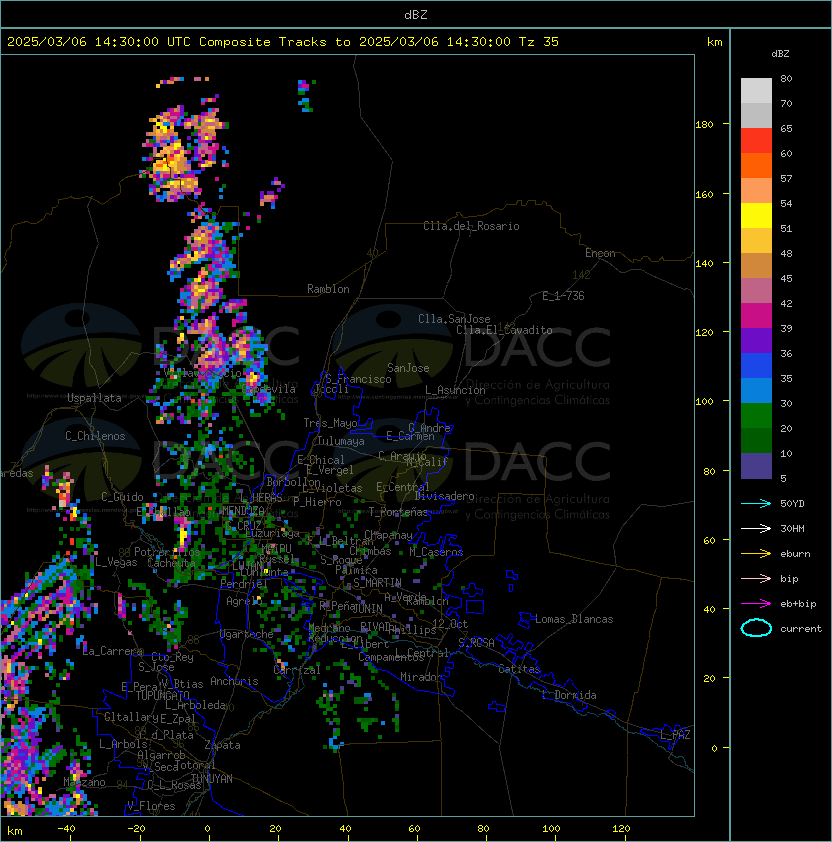The width and height of the screenshot is (832, 842).
Task: Click the Tulumaya map label
Action: [341, 441]
